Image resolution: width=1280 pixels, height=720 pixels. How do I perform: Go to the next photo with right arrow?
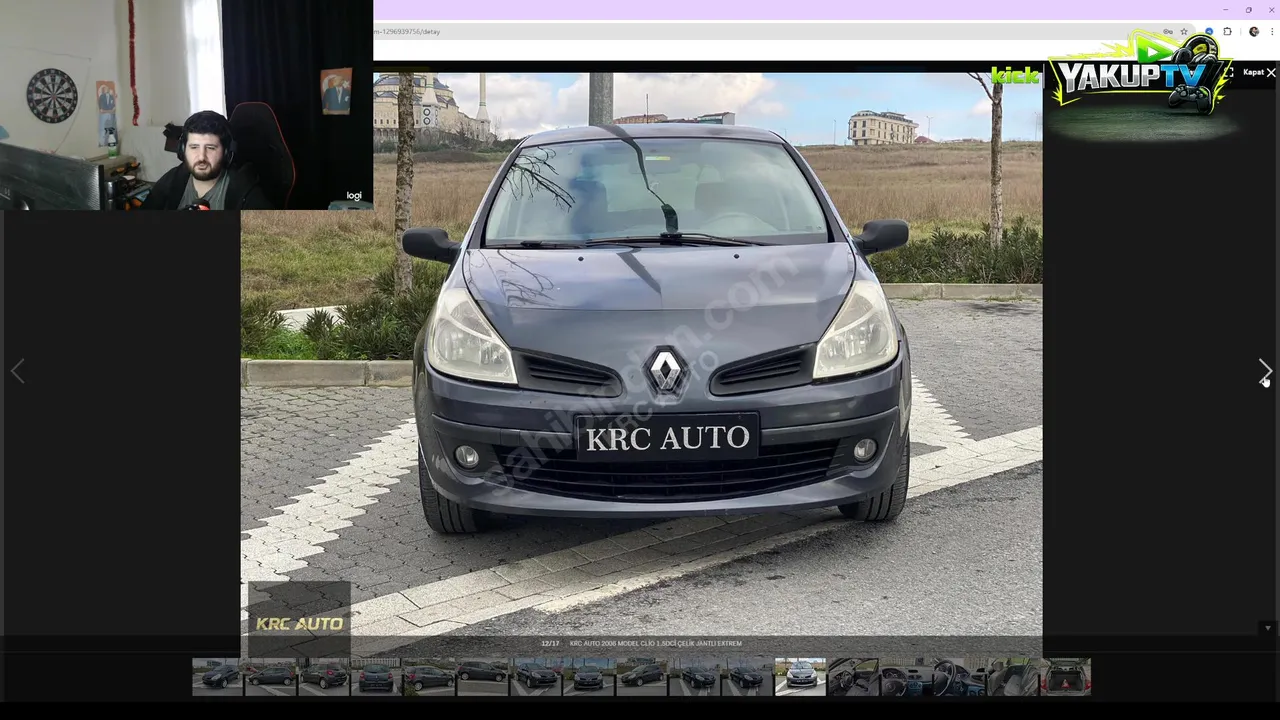[1265, 371]
